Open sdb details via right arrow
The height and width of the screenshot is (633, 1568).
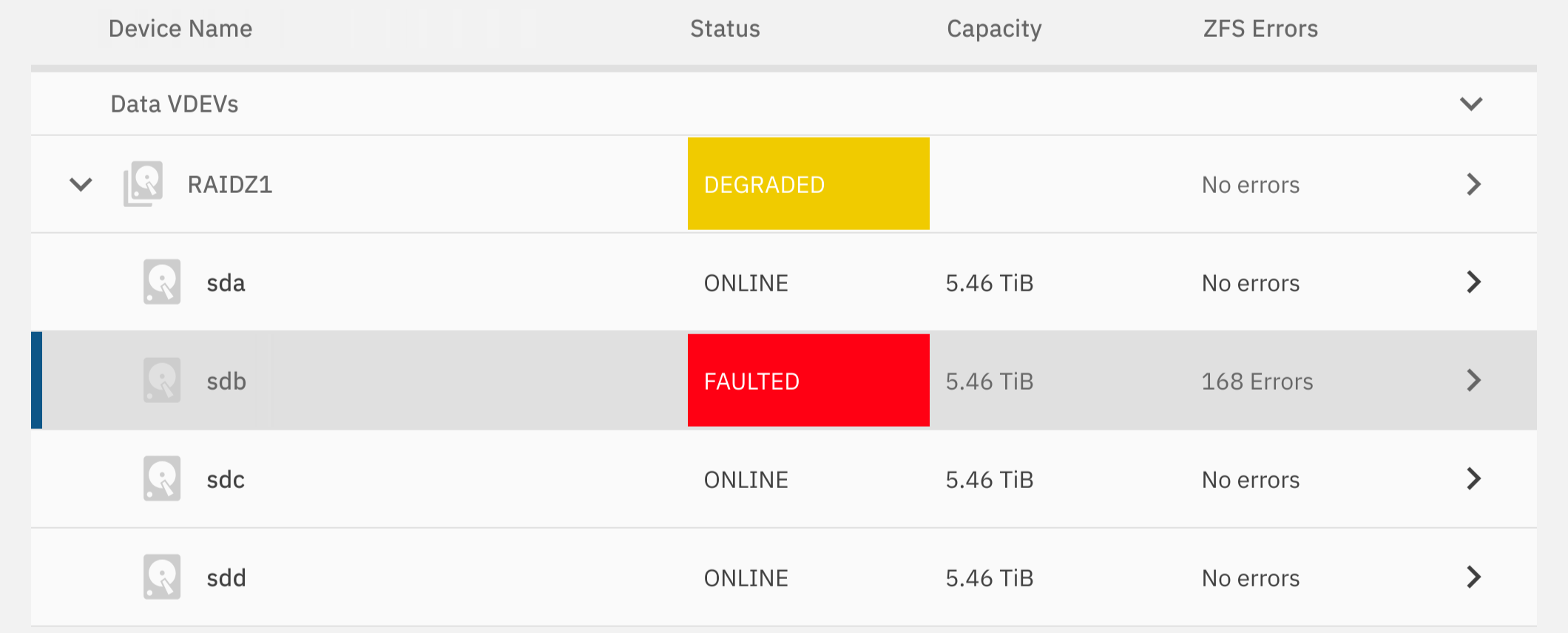pos(1473,380)
